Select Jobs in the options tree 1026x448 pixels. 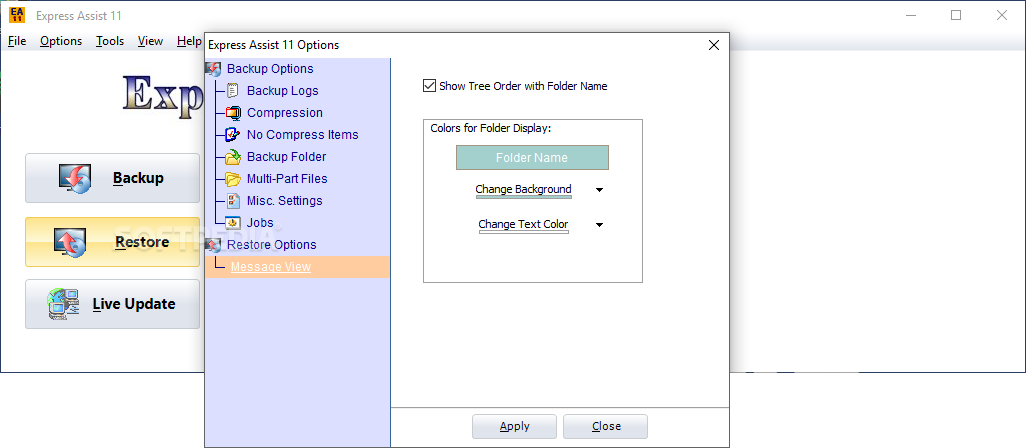coord(260,222)
